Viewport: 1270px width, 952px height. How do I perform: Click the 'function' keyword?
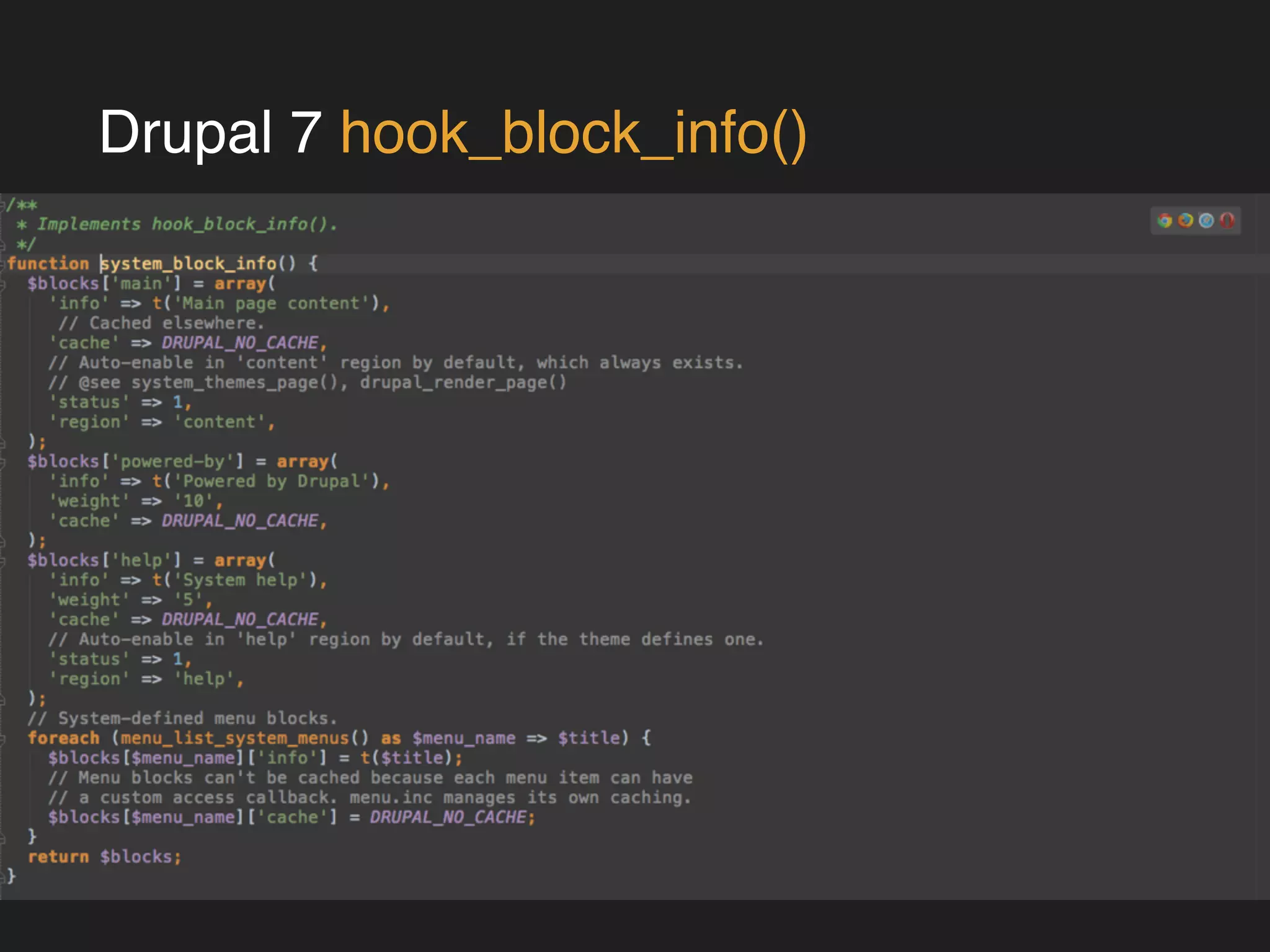[48, 264]
